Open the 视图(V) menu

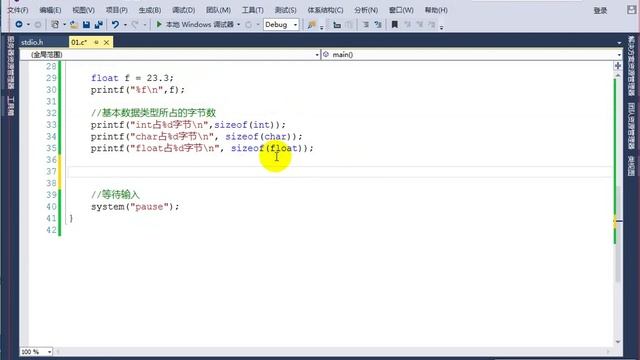coord(83,10)
